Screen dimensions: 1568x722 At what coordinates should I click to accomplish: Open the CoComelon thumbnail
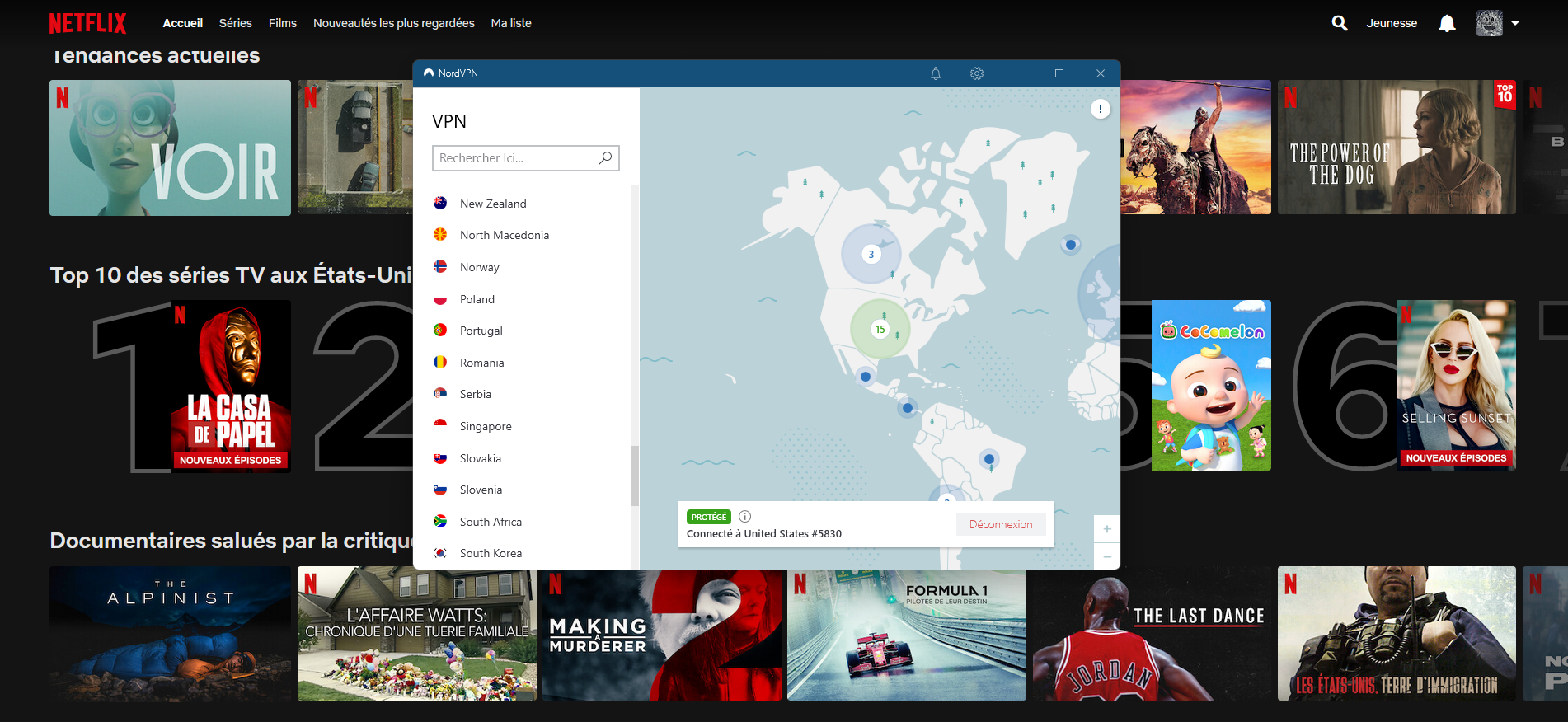tap(1211, 386)
